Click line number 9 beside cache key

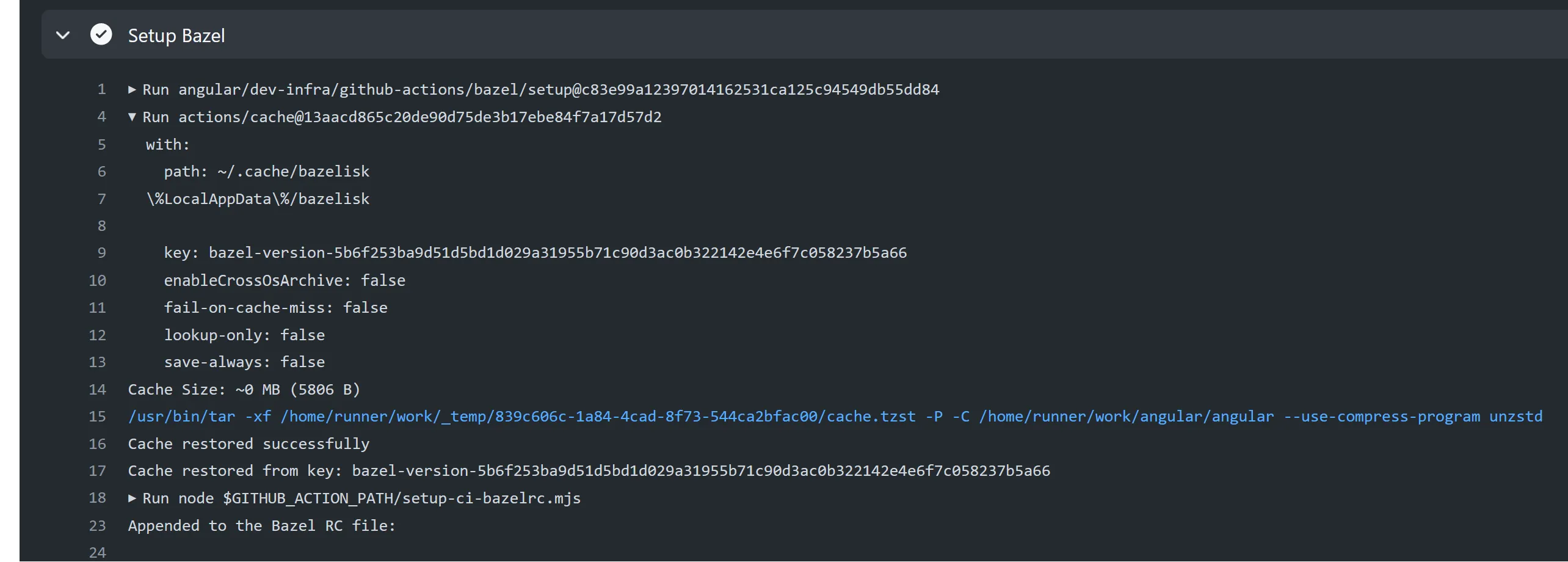tap(101, 253)
